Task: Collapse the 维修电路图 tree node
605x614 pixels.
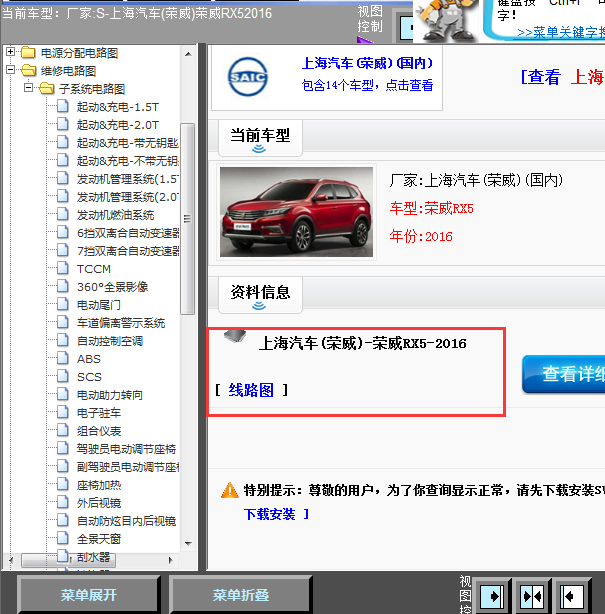Action: tap(11, 71)
